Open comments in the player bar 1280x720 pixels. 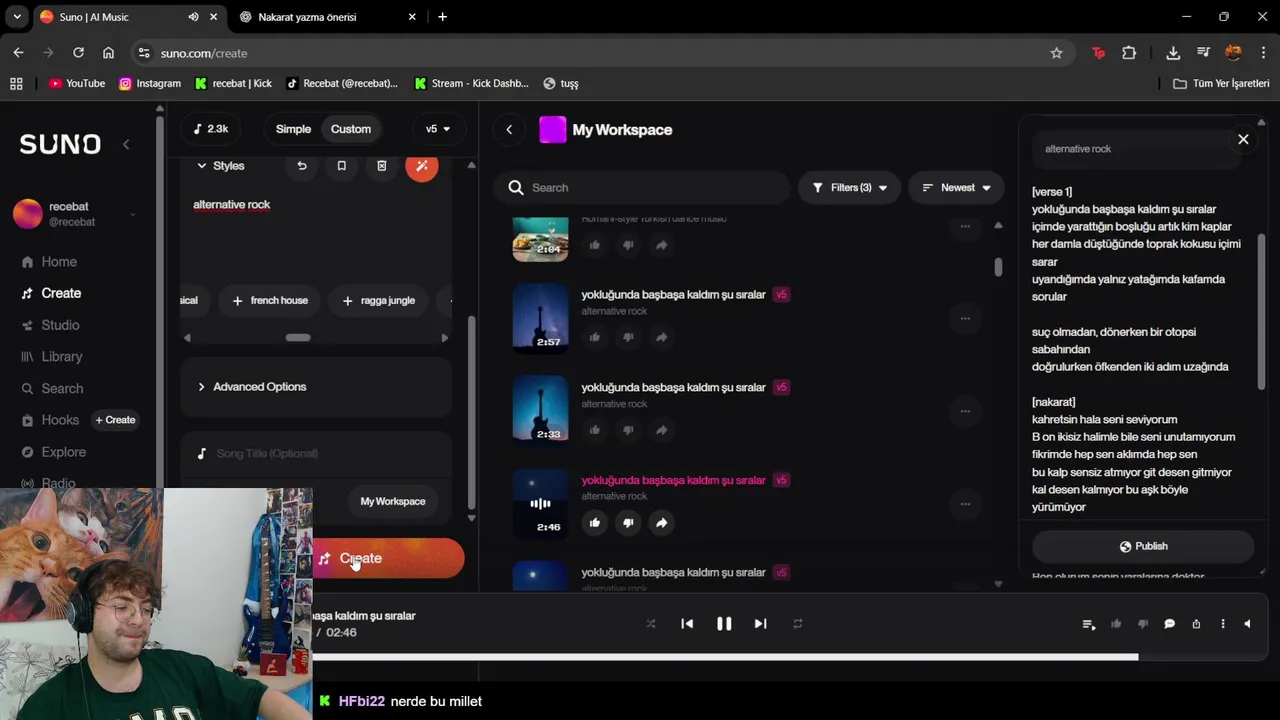tap(1169, 624)
